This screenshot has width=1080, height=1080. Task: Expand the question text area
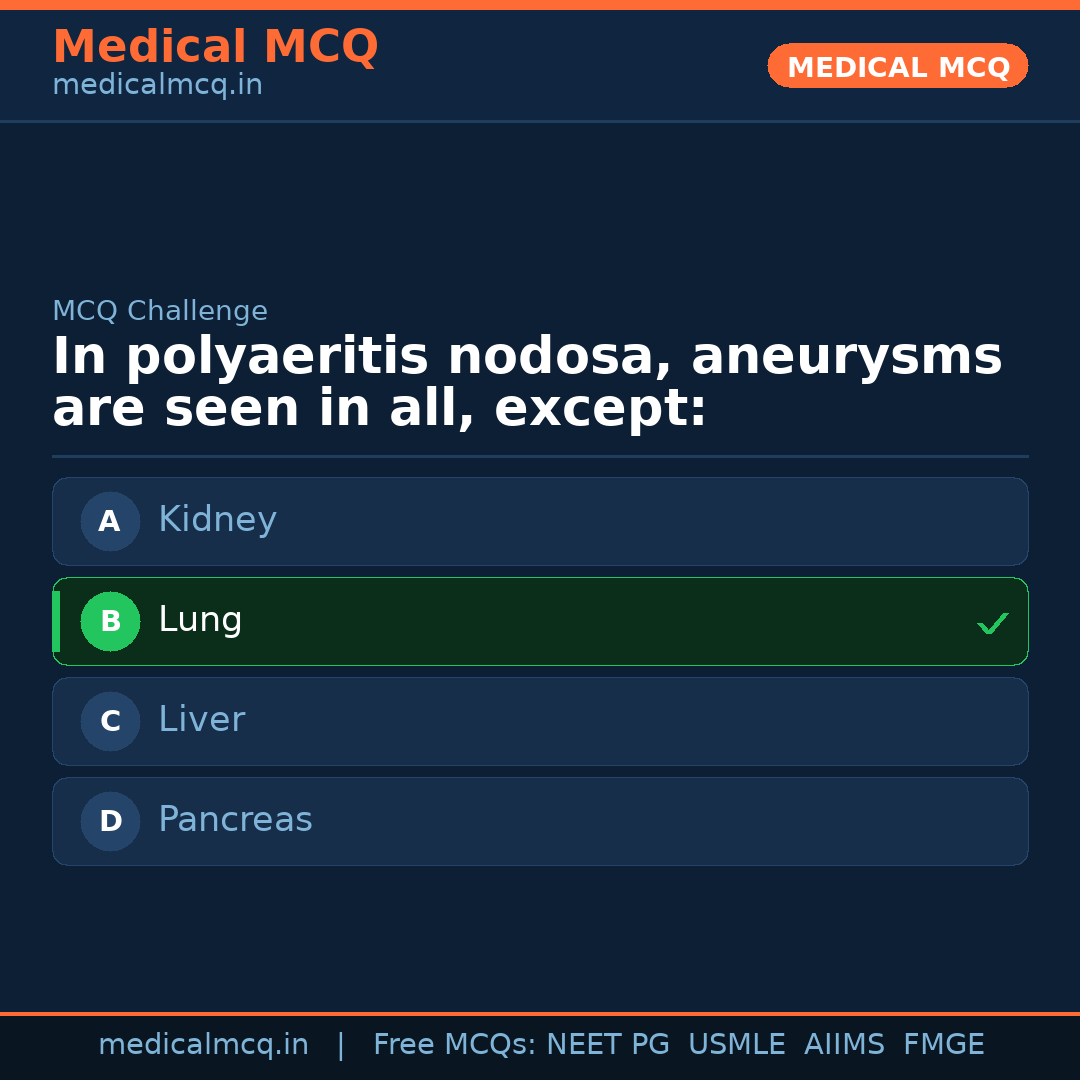[x=527, y=380]
